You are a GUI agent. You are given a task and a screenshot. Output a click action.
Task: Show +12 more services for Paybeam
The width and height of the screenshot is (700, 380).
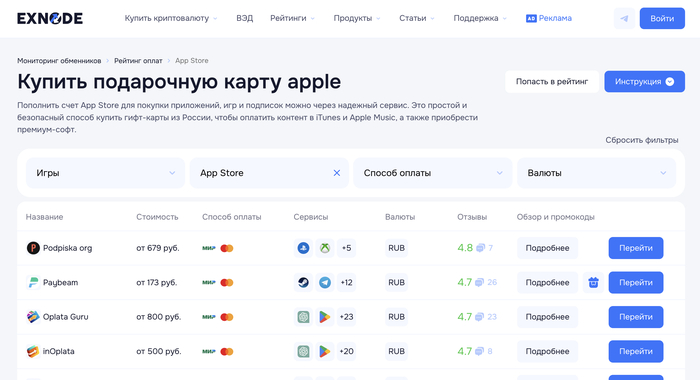coord(346,282)
